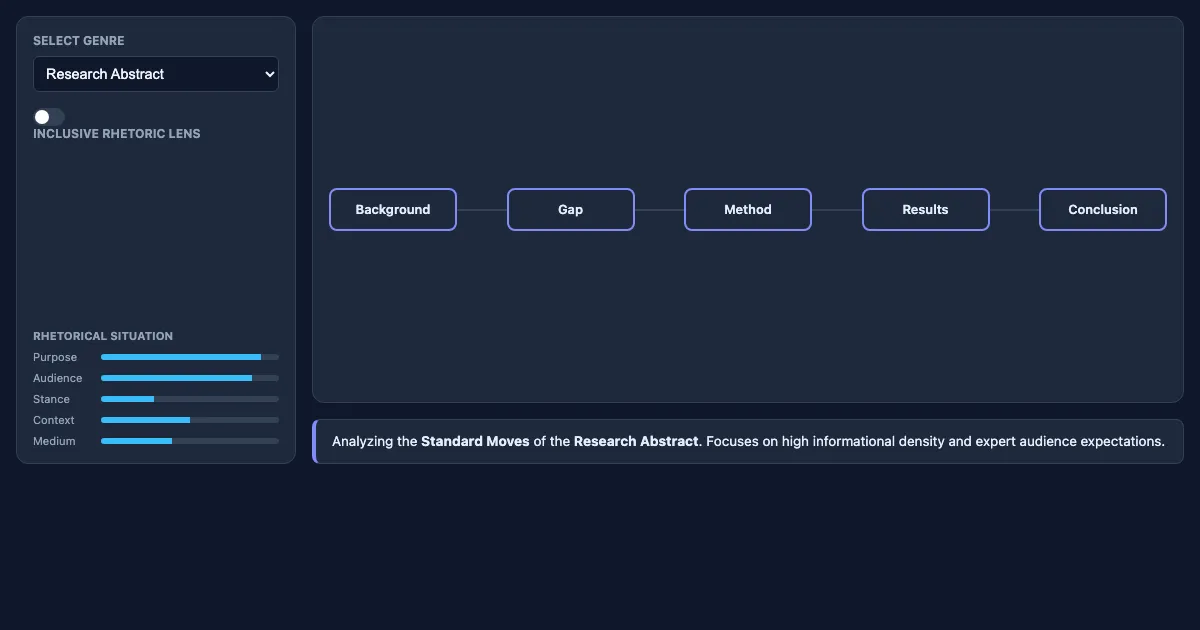1200x630 pixels.
Task: Toggle the Inclusive Rhetoric Lens switch
Action: [49, 117]
